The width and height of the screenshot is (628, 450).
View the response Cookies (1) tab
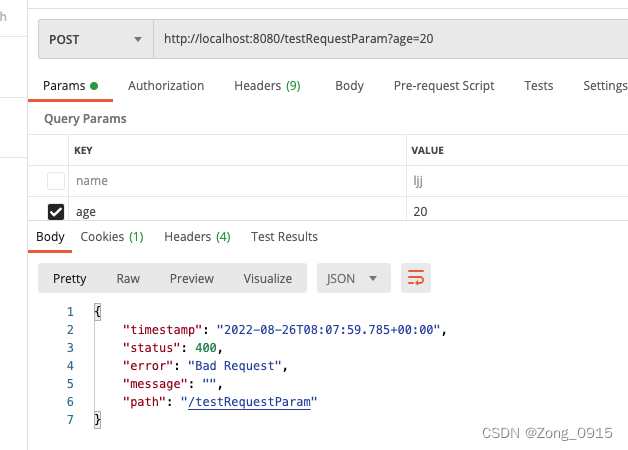click(x=112, y=237)
